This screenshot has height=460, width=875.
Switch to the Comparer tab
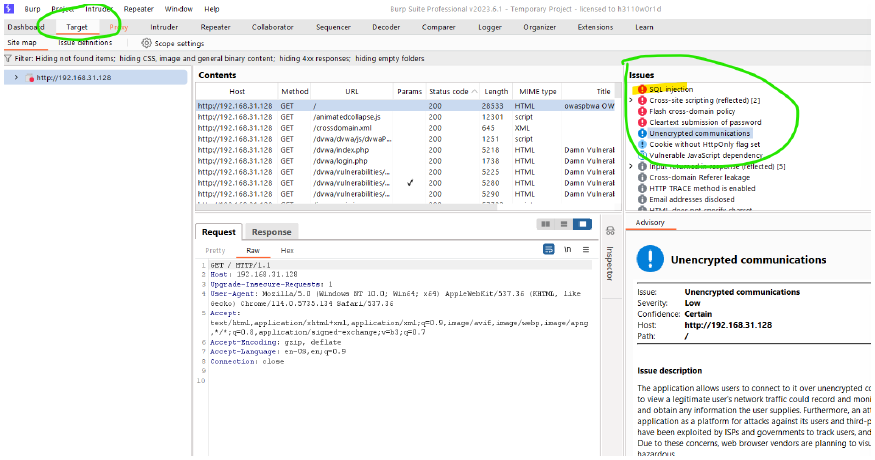click(x=439, y=27)
